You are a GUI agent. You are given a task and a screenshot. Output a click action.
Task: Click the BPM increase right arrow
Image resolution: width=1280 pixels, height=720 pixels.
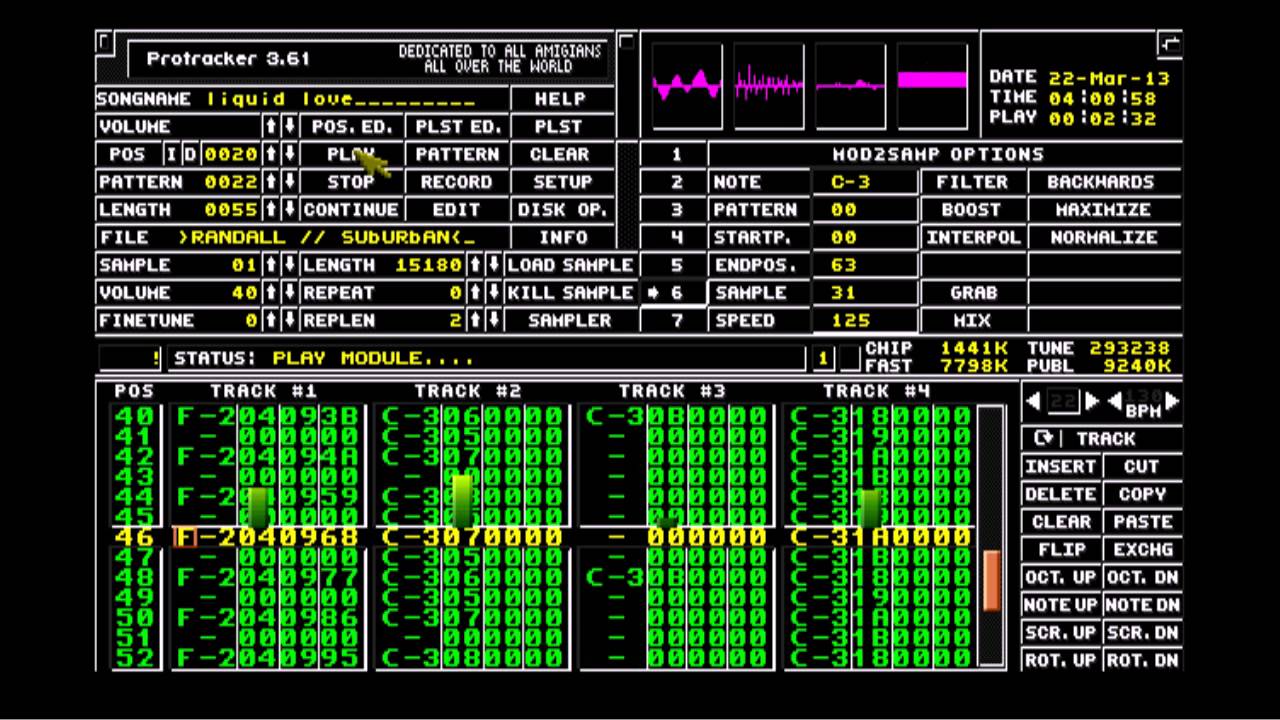[x=1172, y=402]
